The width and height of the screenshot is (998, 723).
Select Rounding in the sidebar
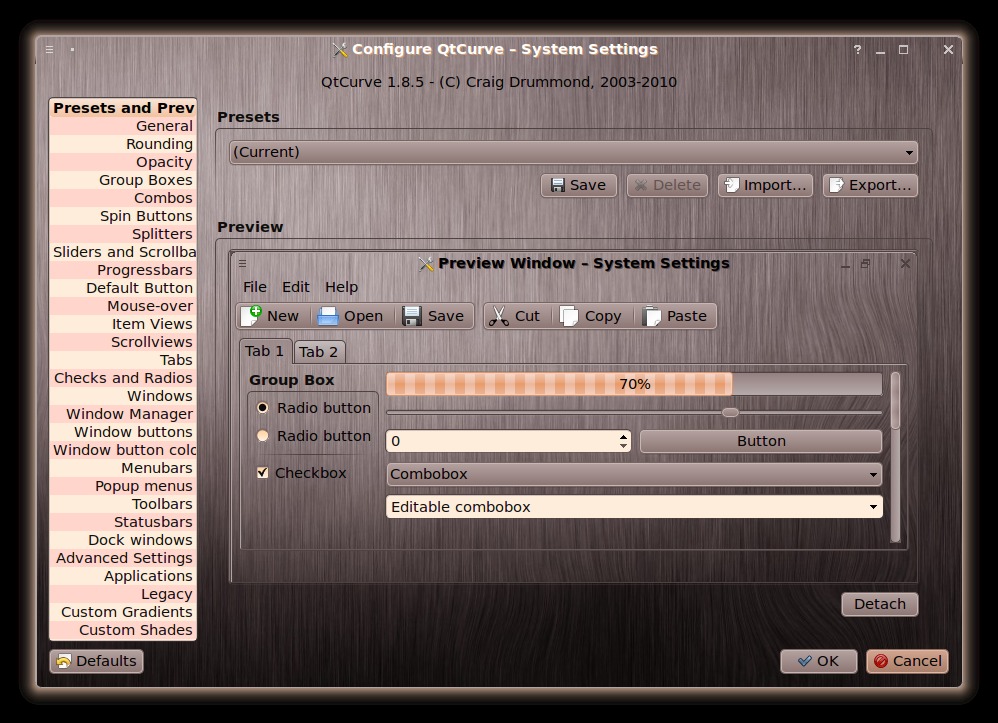[x=123, y=144]
